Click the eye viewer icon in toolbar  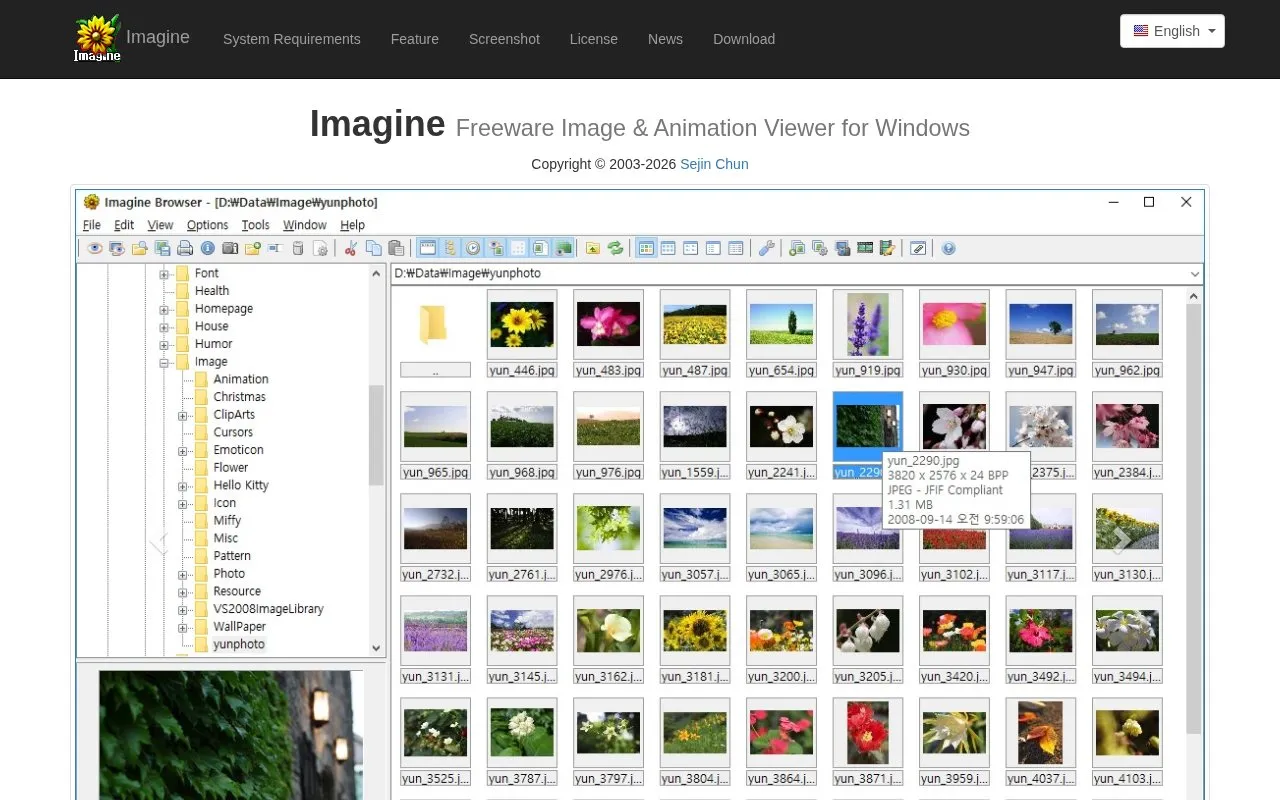(x=94, y=248)
